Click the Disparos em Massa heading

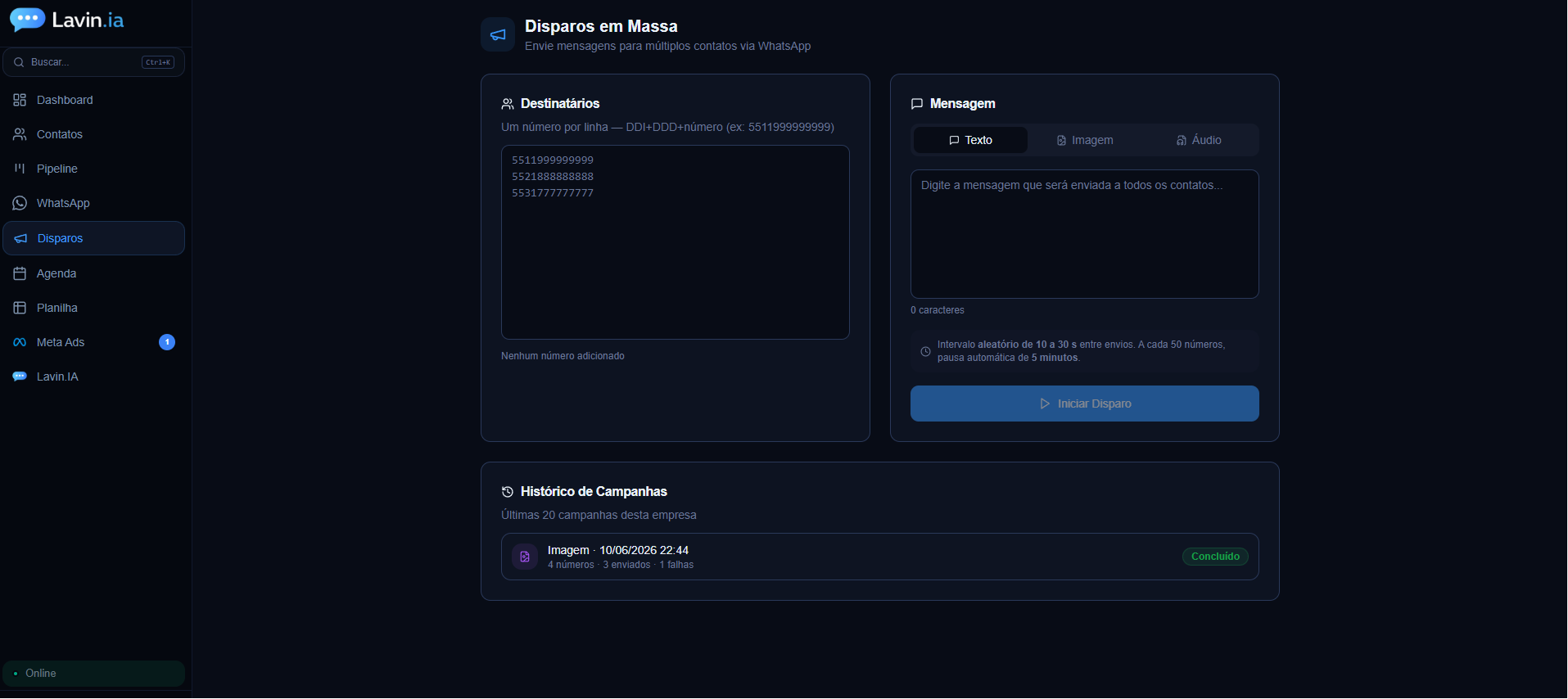pyautogui.click(x=601, y=26)
